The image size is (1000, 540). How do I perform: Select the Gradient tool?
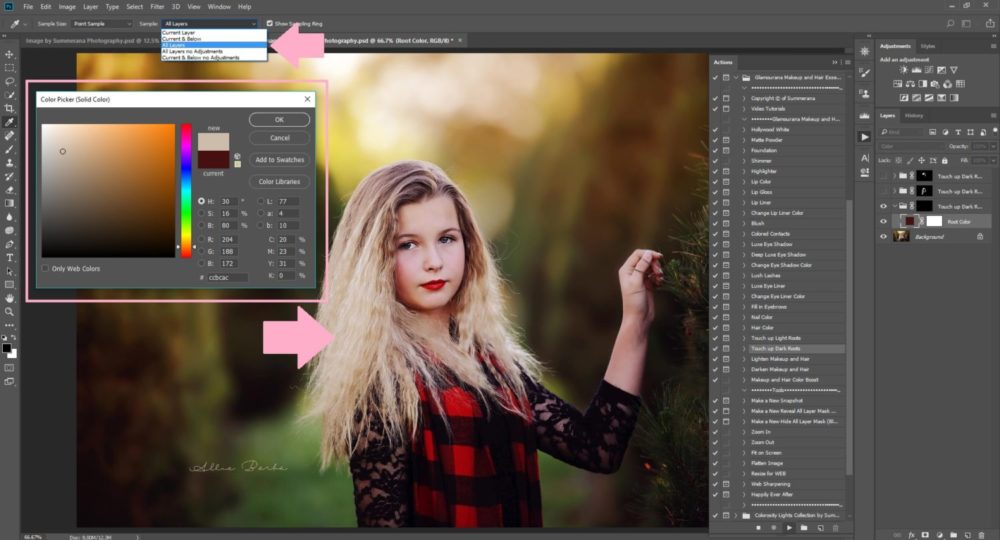click(10, 203)
